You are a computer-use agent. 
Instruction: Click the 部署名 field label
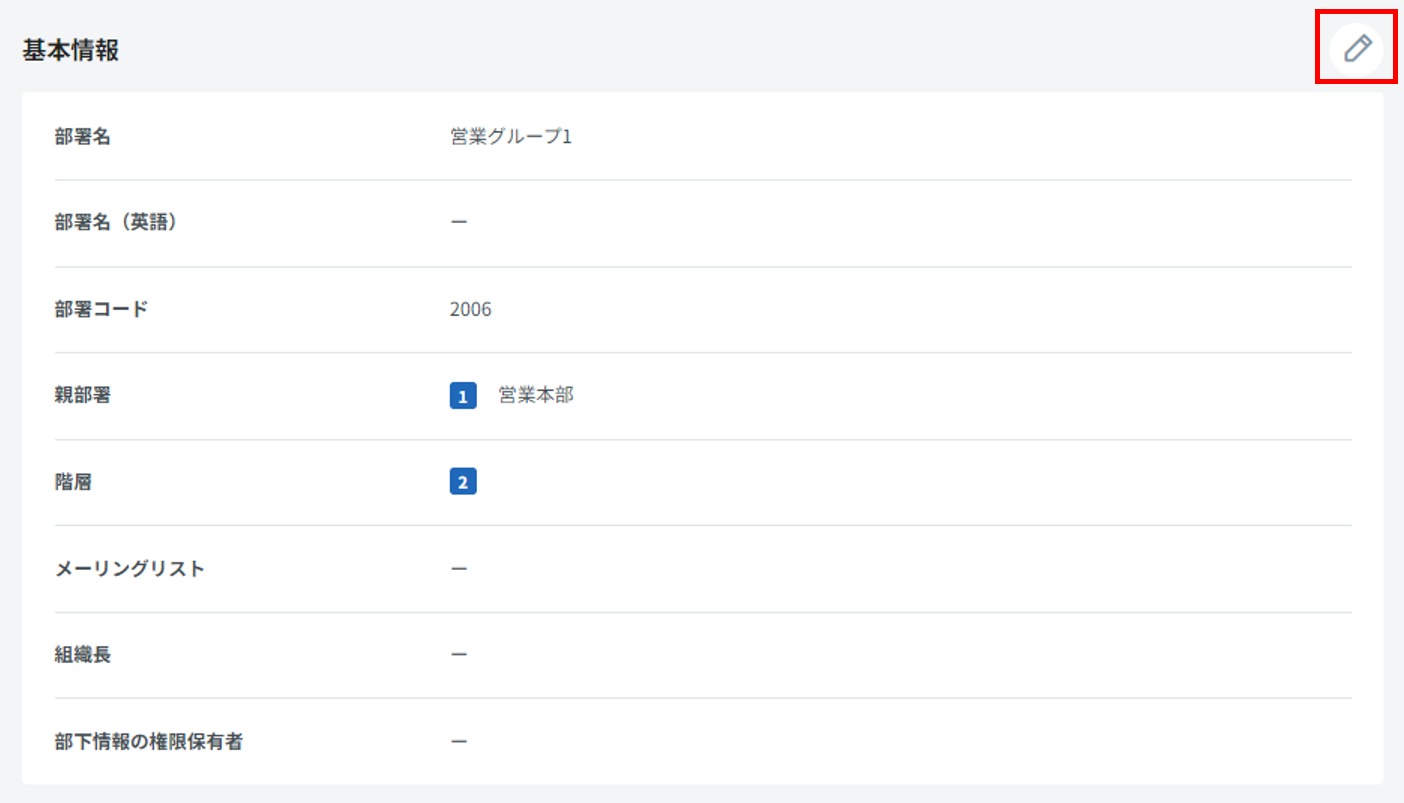tap(82, 137)
